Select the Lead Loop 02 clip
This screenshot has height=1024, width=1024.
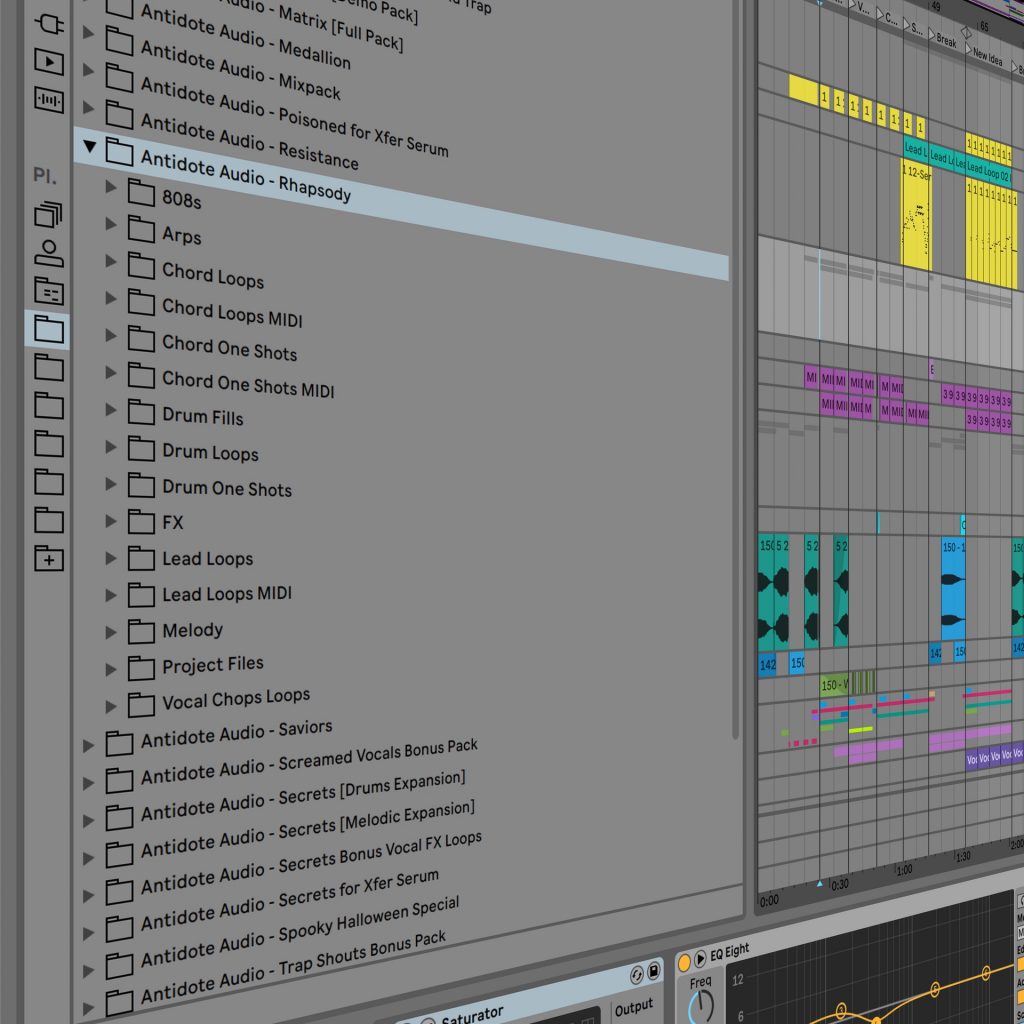pos(988,170)
